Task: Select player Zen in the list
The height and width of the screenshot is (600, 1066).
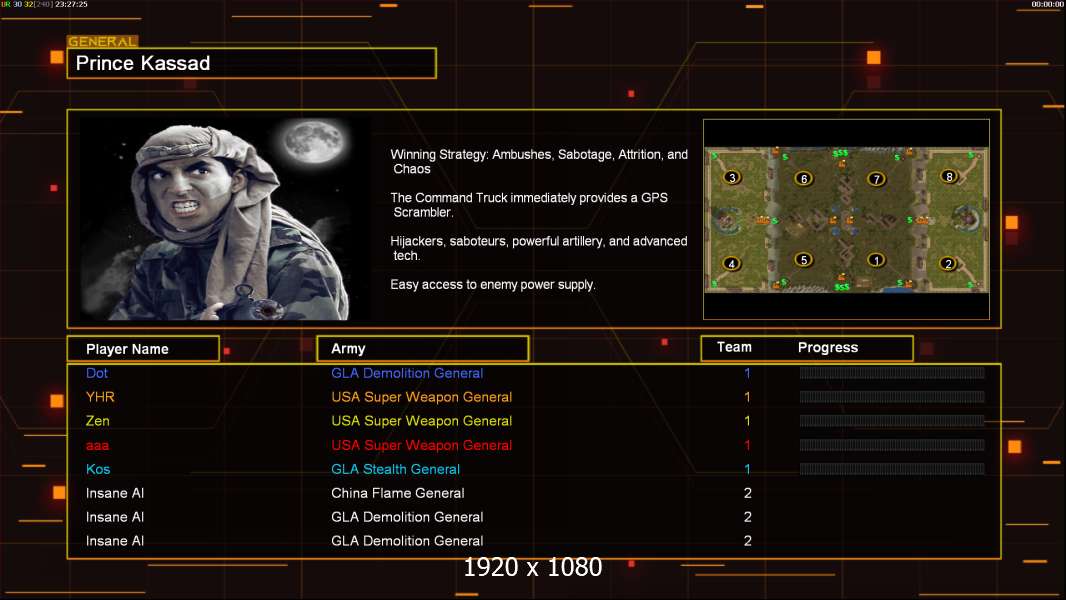Action: [x=97, y=421]
